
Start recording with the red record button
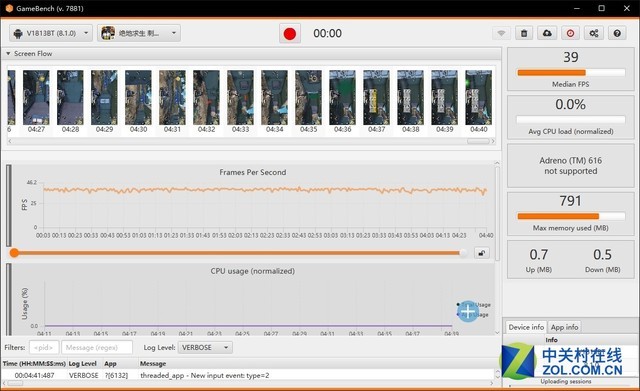[x=290, y=33]
